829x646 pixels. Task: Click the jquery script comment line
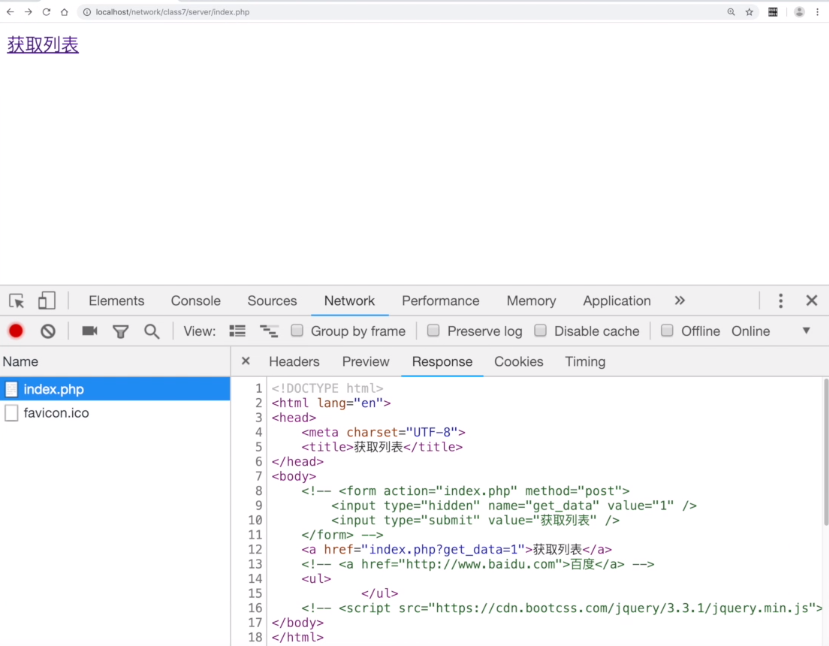click(562, 608)
